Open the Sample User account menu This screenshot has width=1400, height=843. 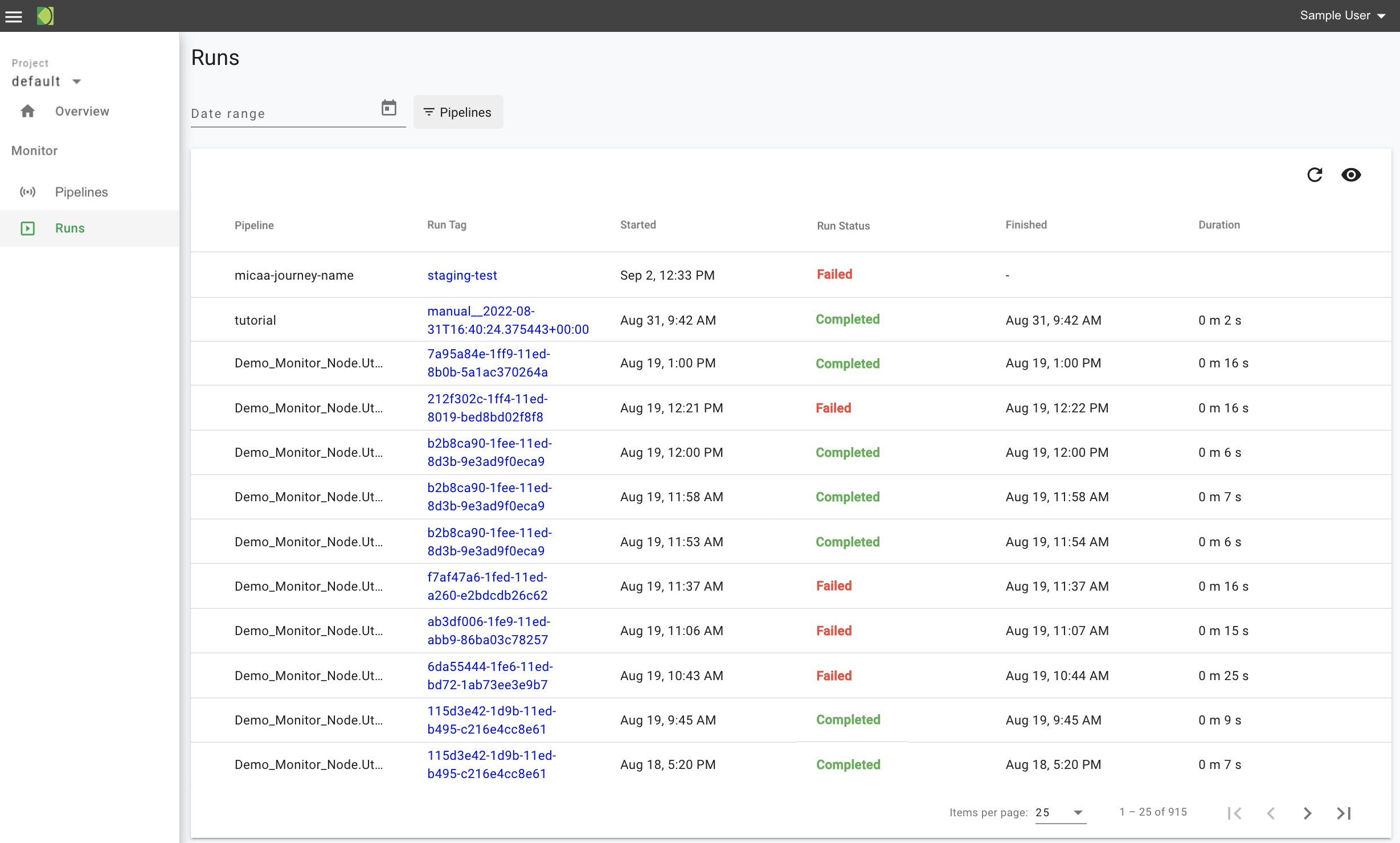[1342, 15]
